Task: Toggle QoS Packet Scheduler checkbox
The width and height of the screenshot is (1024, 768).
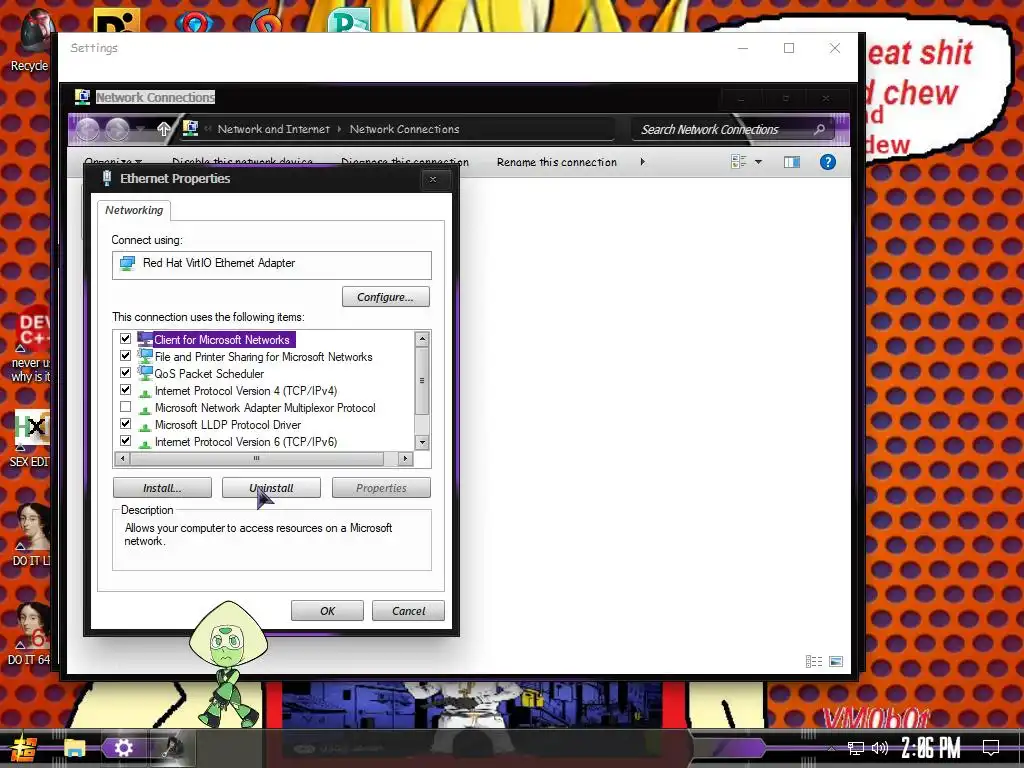Action: [x=125, y=373]
